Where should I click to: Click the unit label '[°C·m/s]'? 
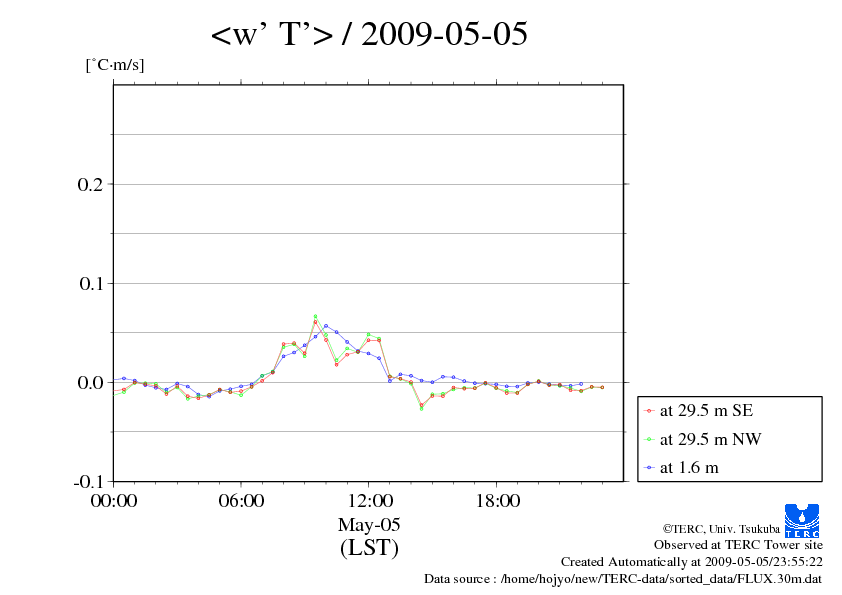click(115, 65)
